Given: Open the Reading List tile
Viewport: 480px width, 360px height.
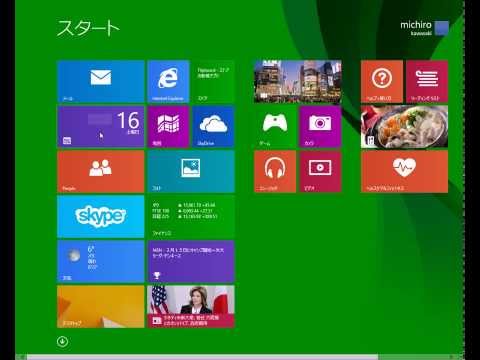Looking at the screenshot, I should 427,81.
